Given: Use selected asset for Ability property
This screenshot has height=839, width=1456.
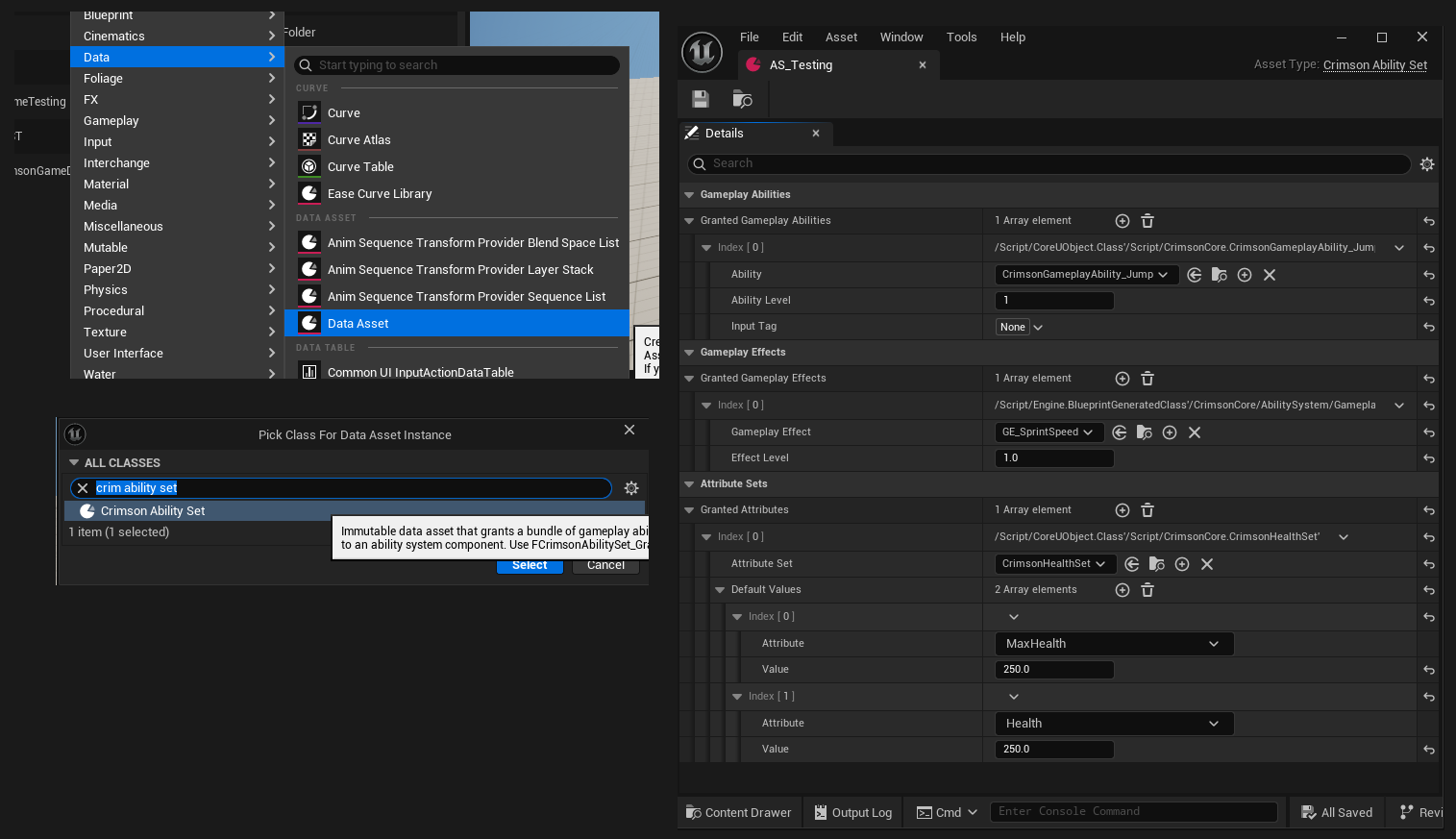Looking at the screenshot, I should [x=1195, y=275].
